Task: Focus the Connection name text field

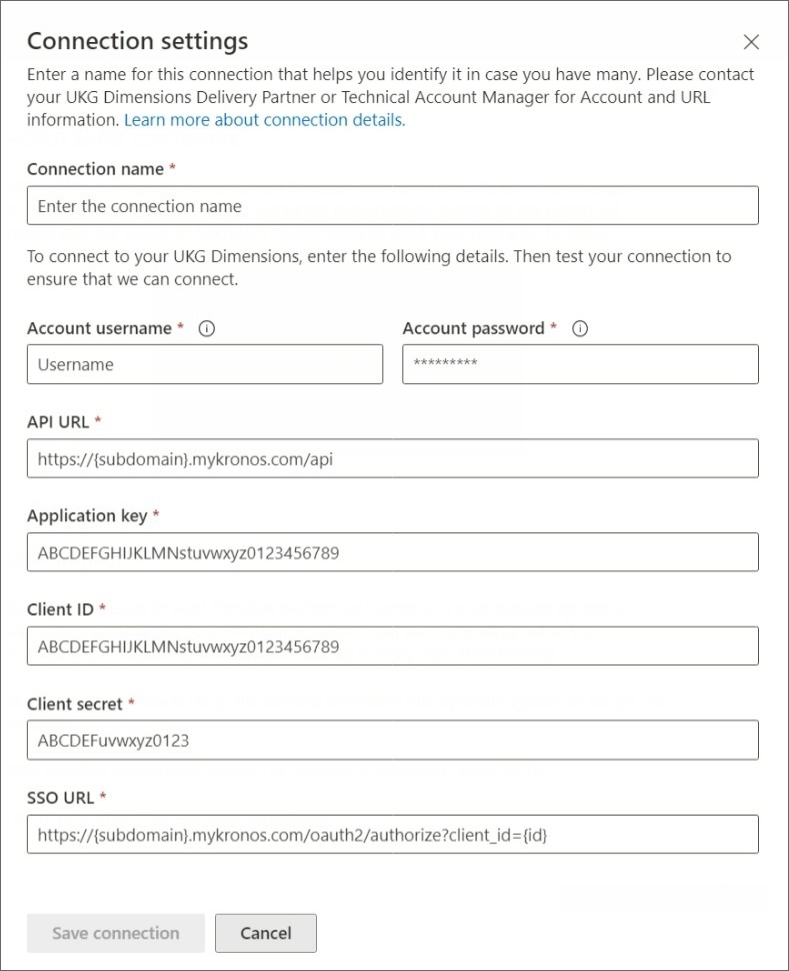Action: pos(392,206)
